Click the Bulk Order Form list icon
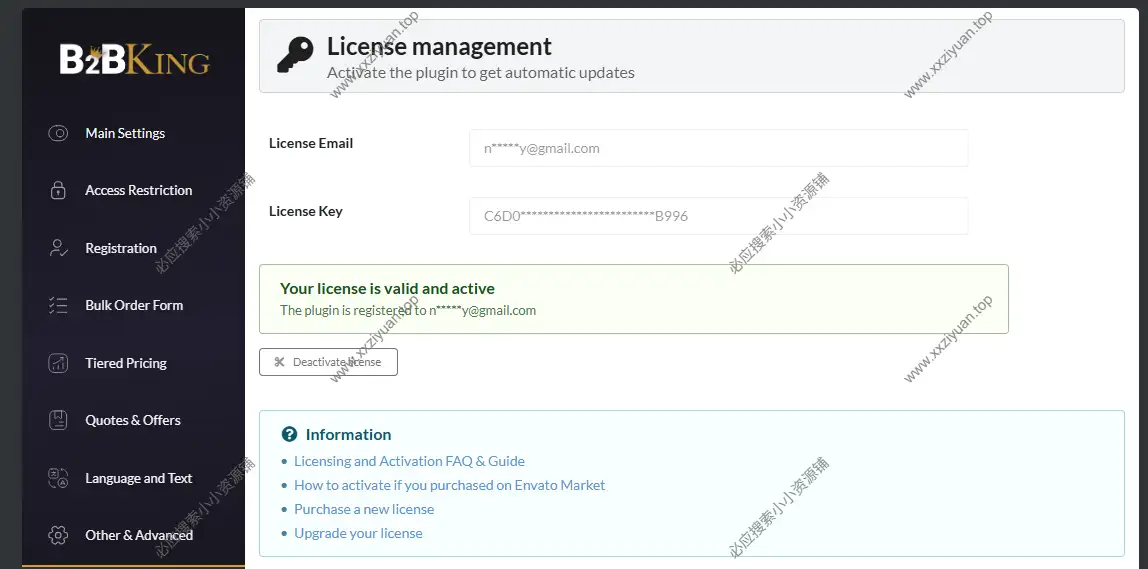Image resolution: width=1148 pixels, height=569 pixels. coord(58,305)
